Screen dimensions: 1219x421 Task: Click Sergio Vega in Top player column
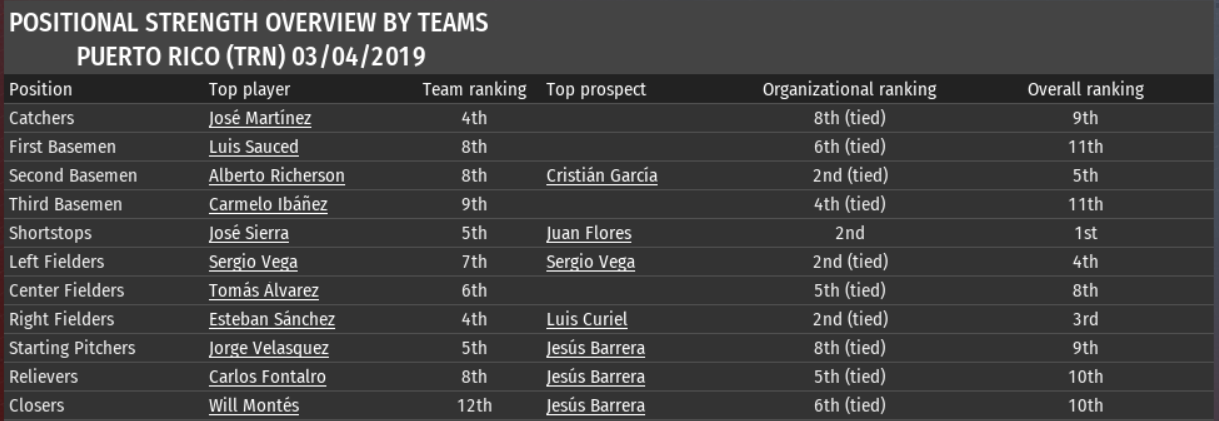pos(253,263)
